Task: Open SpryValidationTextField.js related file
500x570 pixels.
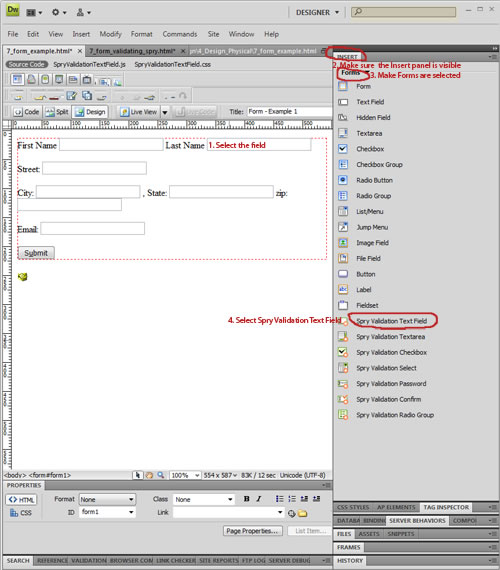Action: click(x=89, y=64)
